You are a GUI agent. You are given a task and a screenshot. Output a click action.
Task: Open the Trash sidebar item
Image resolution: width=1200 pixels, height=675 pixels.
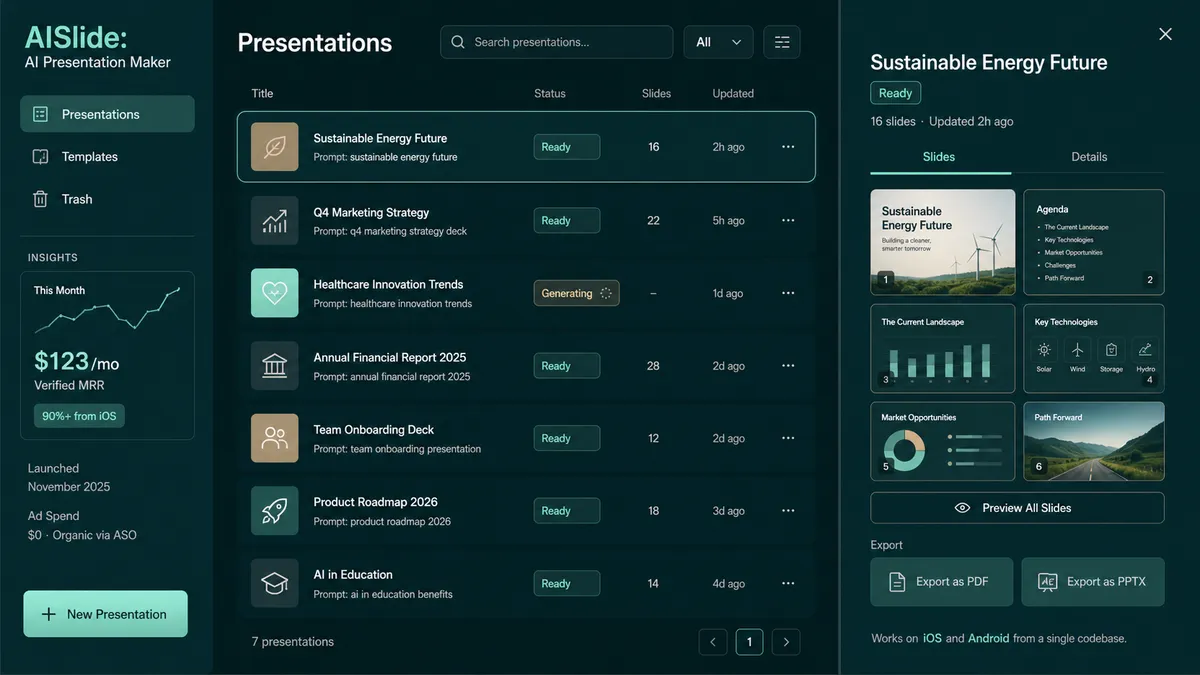(x=107, y=199)
